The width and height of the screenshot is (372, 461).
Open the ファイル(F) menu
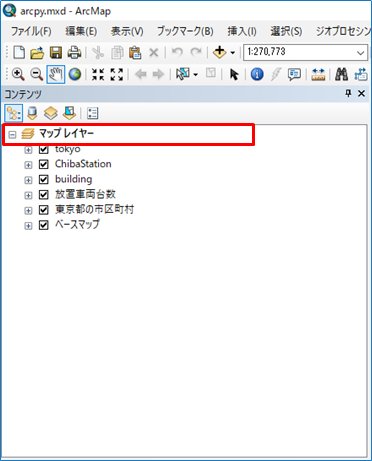(31, 31)
